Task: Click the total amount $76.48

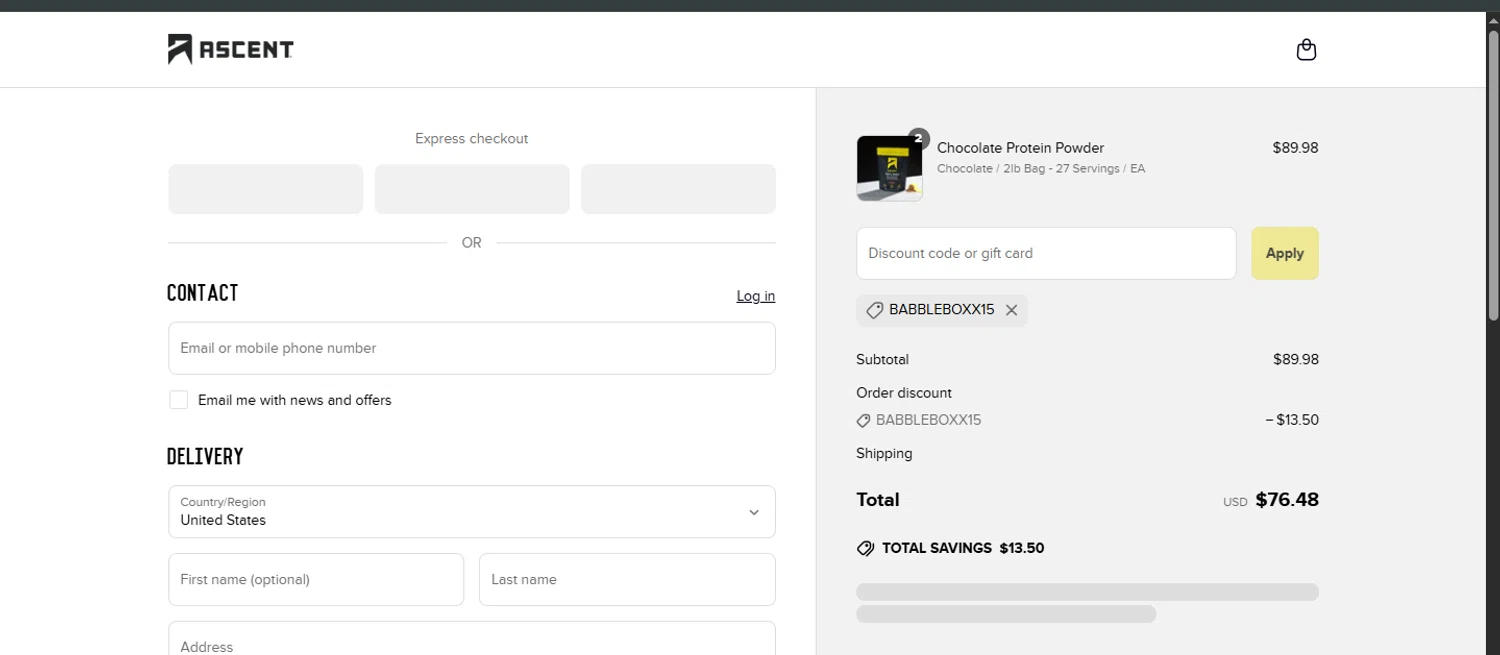Action: click(1287, 500)
